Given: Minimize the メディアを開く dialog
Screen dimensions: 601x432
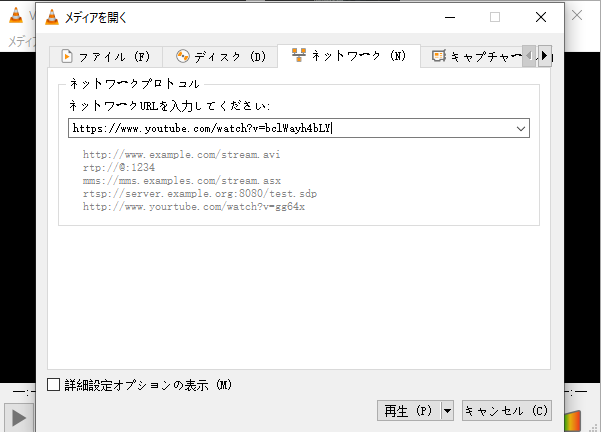Looking at the screenshot, I should [x=450, y=17].
